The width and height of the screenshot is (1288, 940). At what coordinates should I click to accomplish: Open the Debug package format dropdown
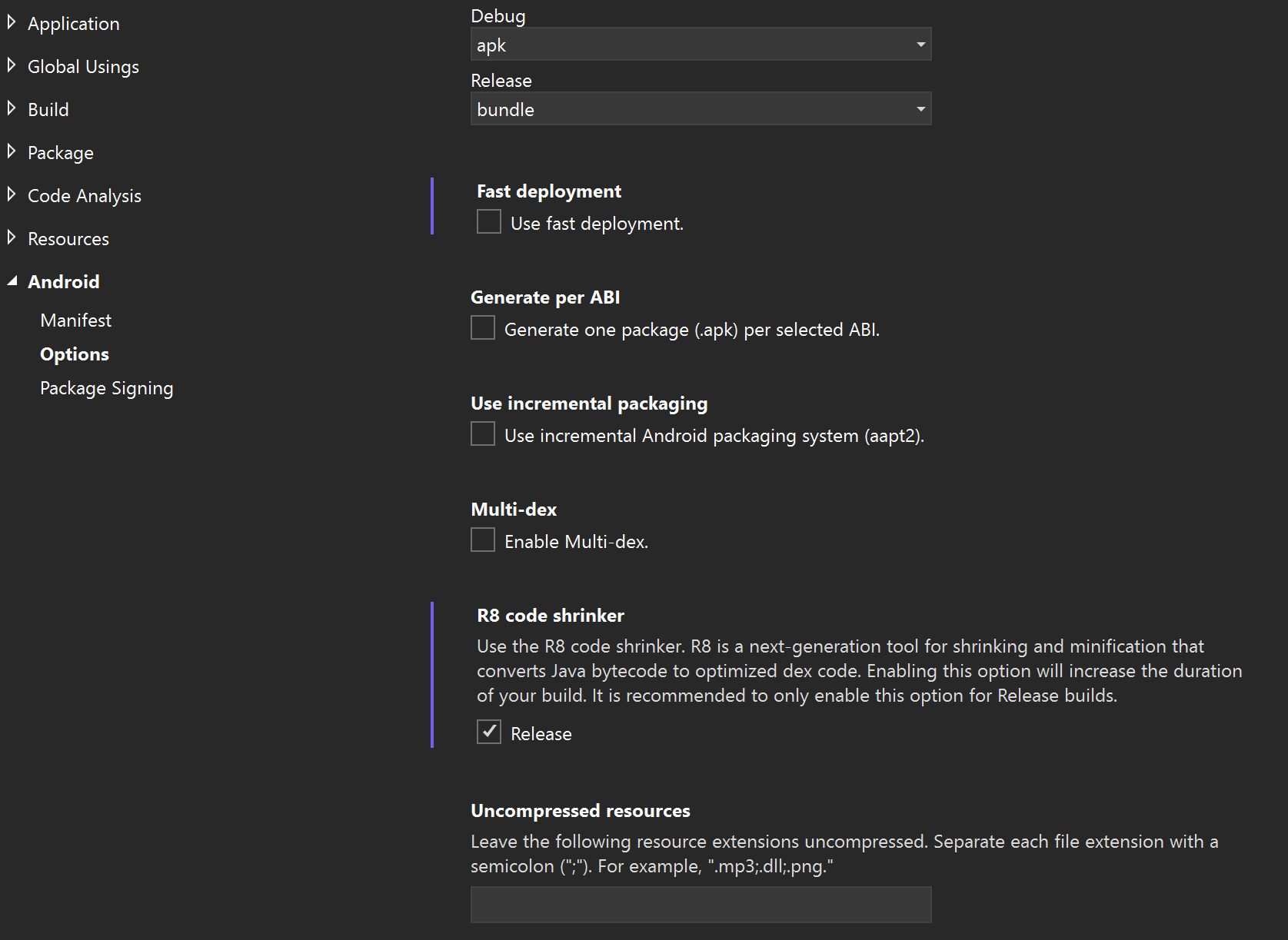coord(700,45)
